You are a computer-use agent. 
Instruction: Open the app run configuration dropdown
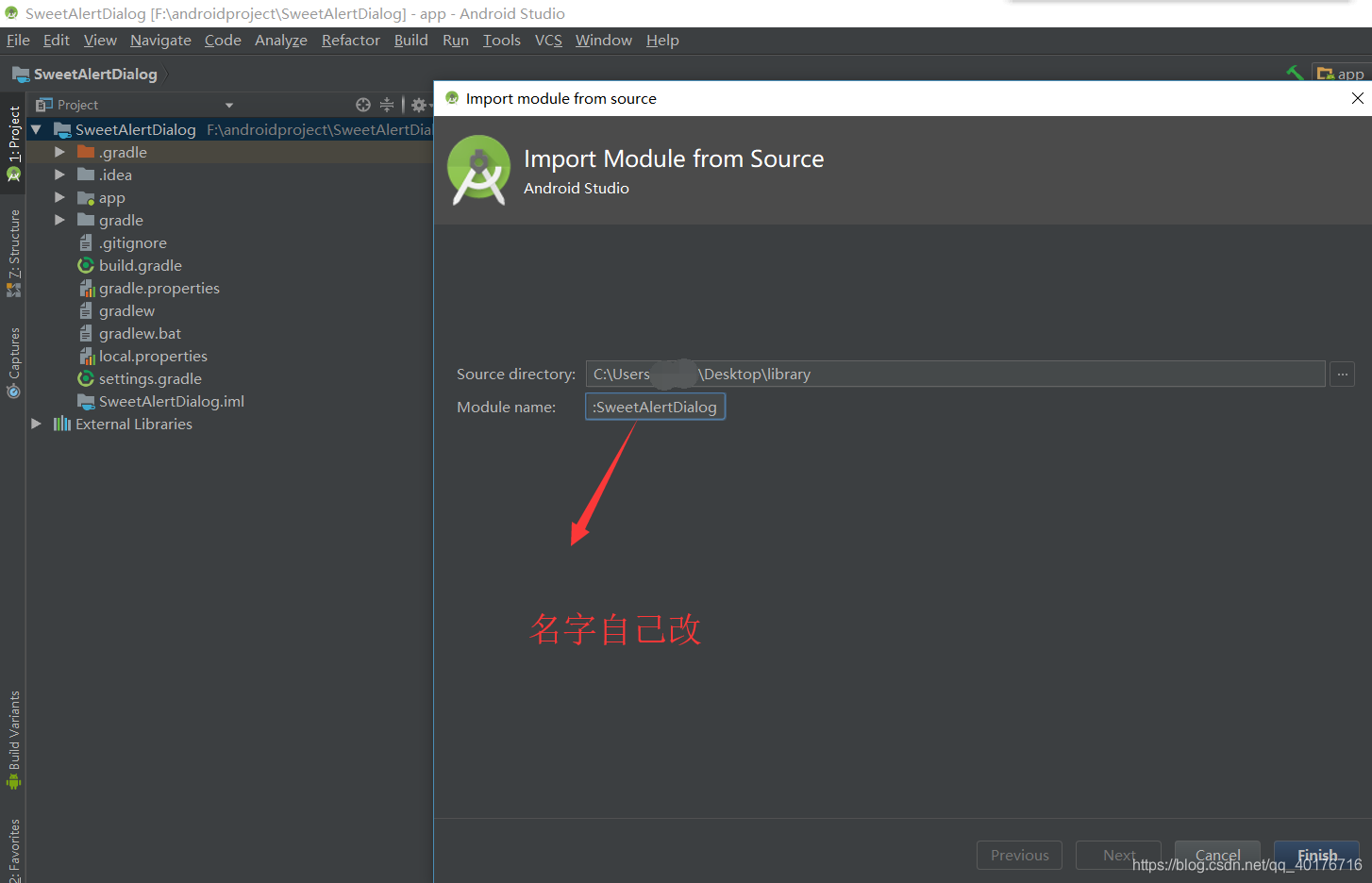1341,74
